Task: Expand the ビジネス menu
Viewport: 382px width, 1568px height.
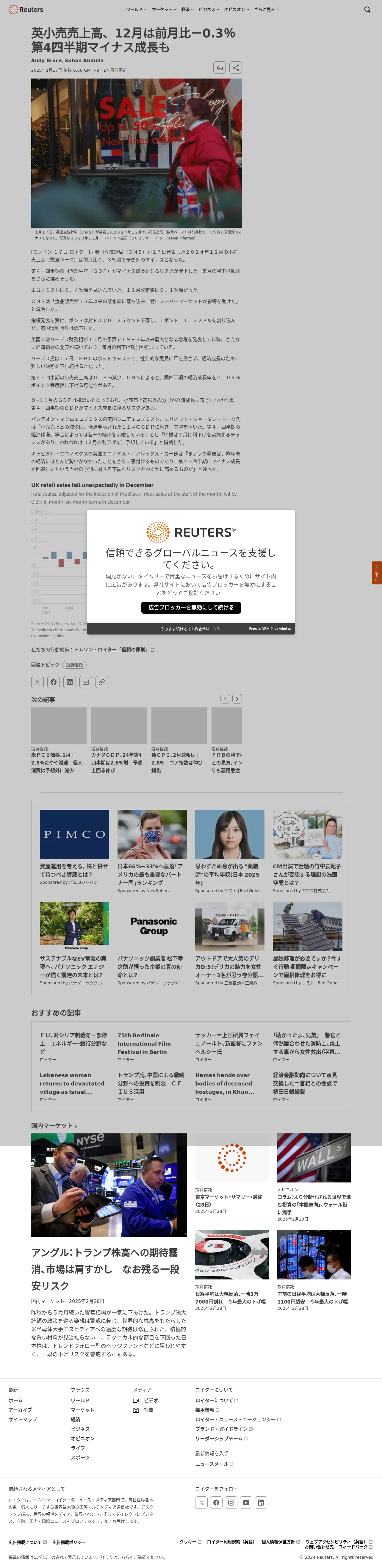Action: tap(209, 10)
